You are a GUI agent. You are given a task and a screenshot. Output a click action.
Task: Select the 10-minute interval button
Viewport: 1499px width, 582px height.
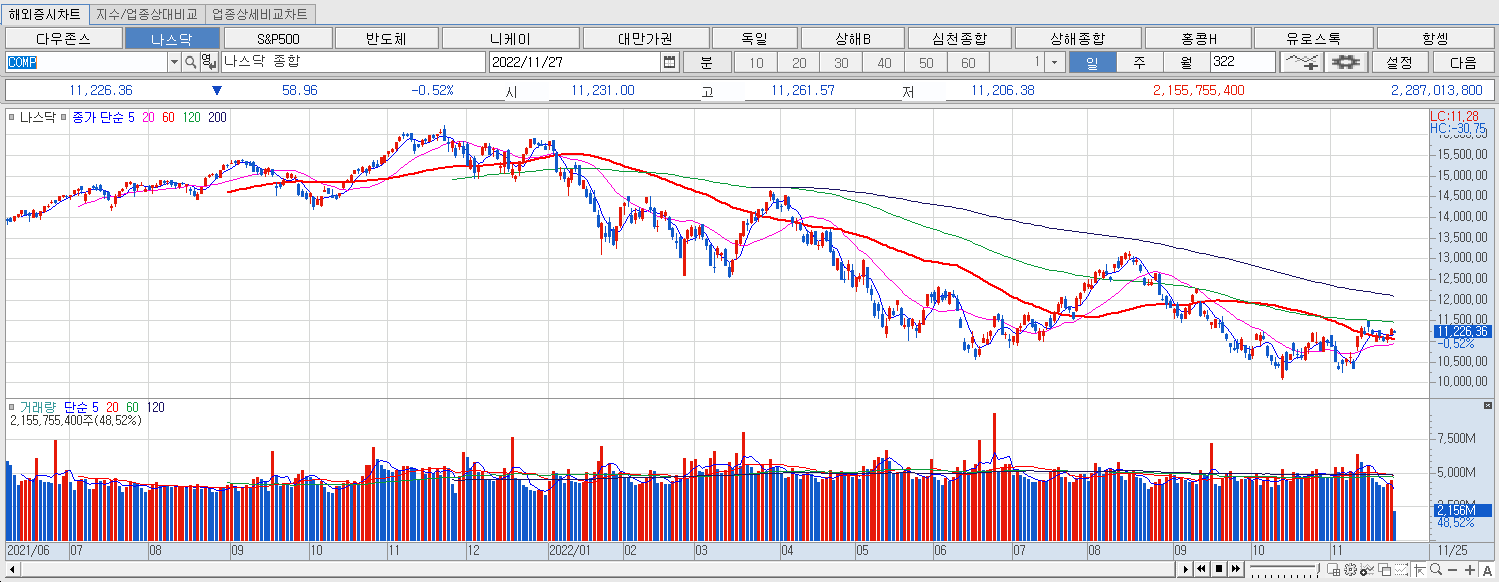[x=756, y=62]
